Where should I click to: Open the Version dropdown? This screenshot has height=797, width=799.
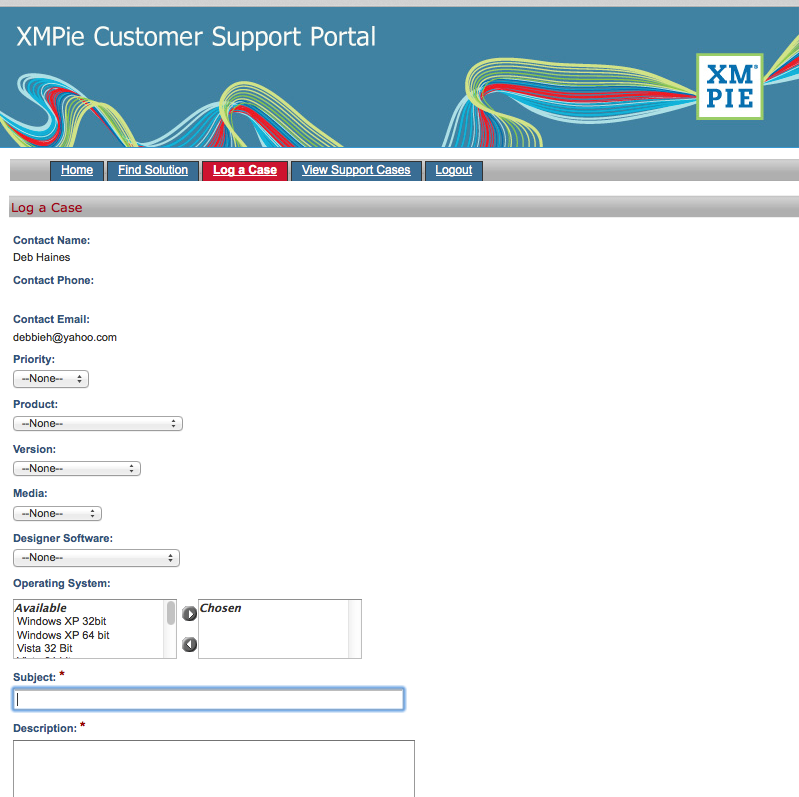(x=77, y=468)
